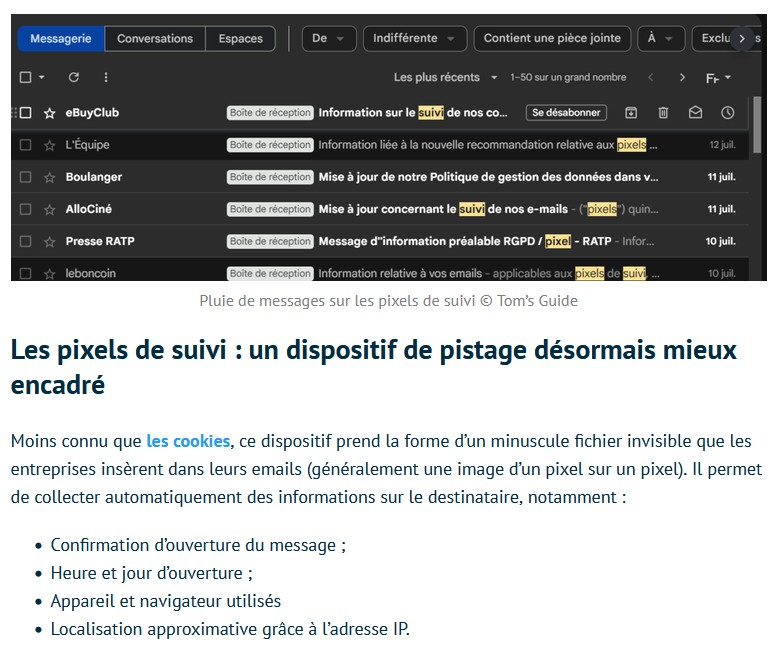
Task: Click the Localisation approximative bullet item
Action: pyautogui.click(x=230, y=629)
